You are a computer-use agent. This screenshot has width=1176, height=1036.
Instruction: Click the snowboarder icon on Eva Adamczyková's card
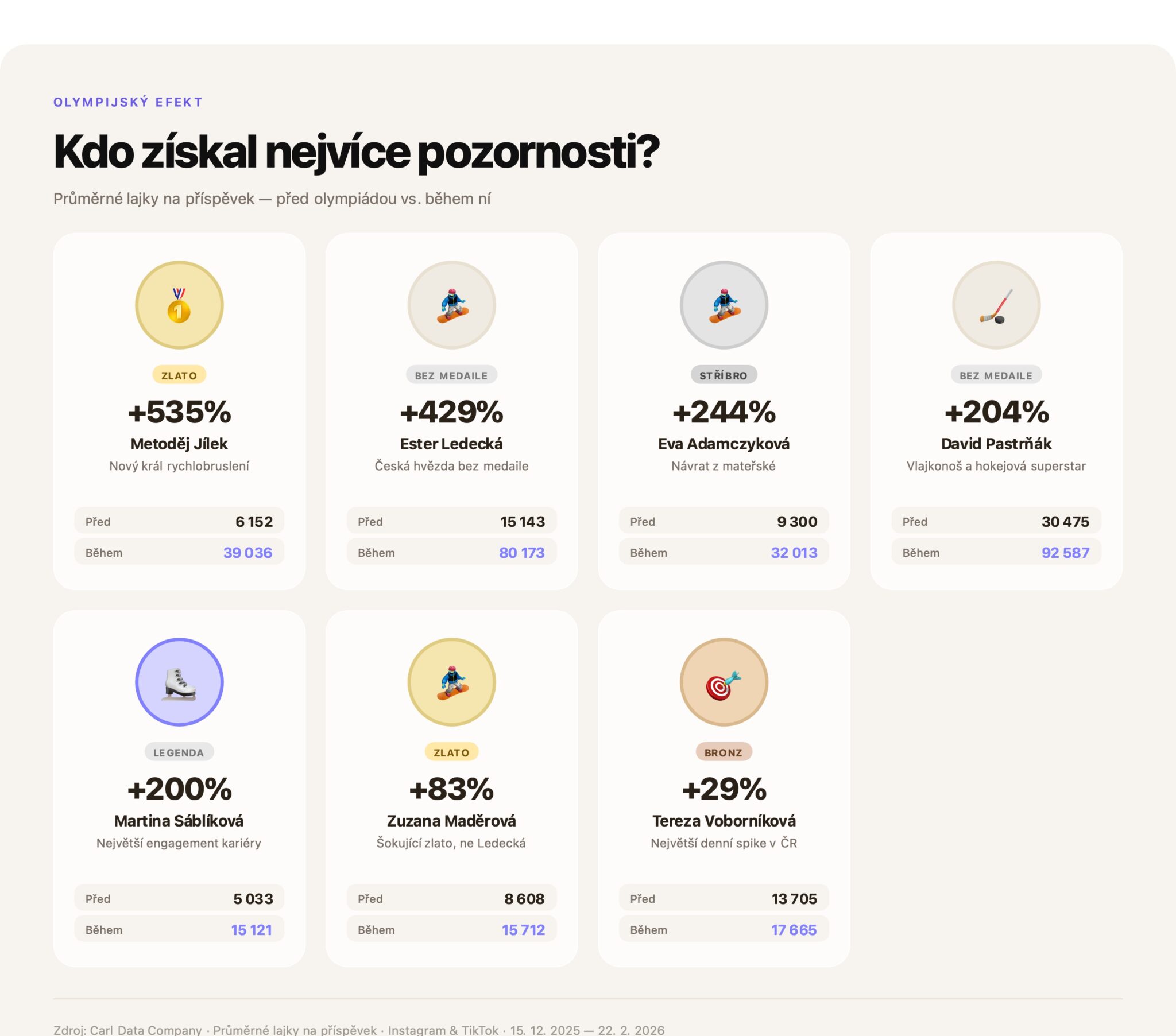tap(723, 305)
